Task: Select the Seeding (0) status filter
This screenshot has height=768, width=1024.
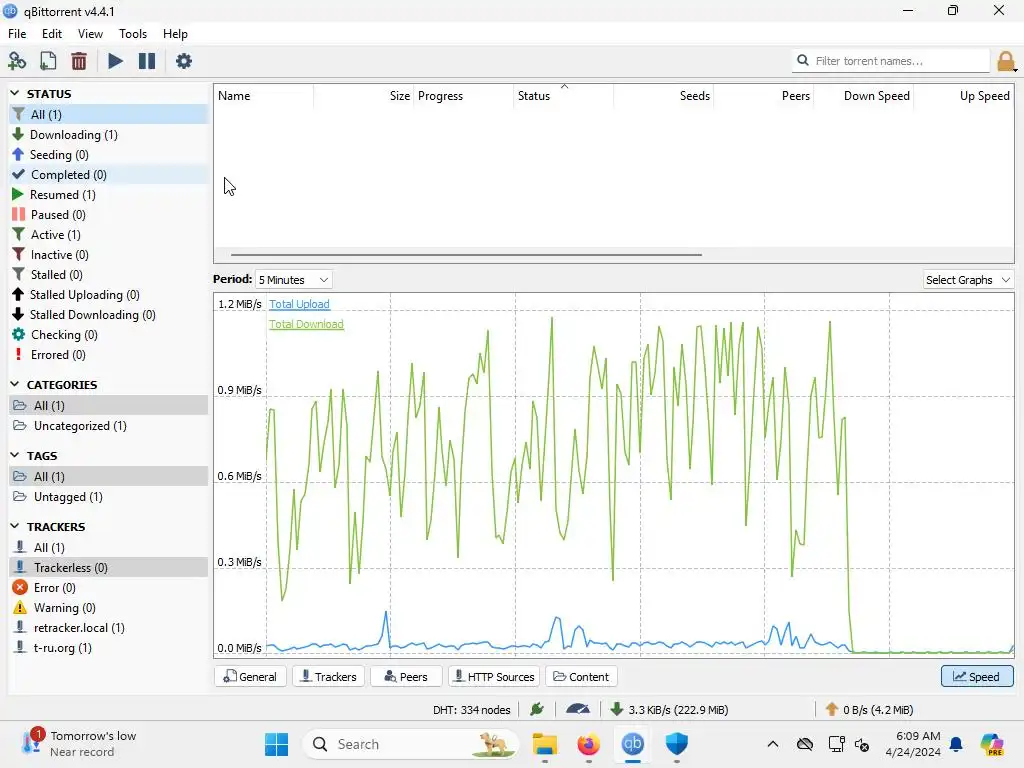Action: coord(108,155)
